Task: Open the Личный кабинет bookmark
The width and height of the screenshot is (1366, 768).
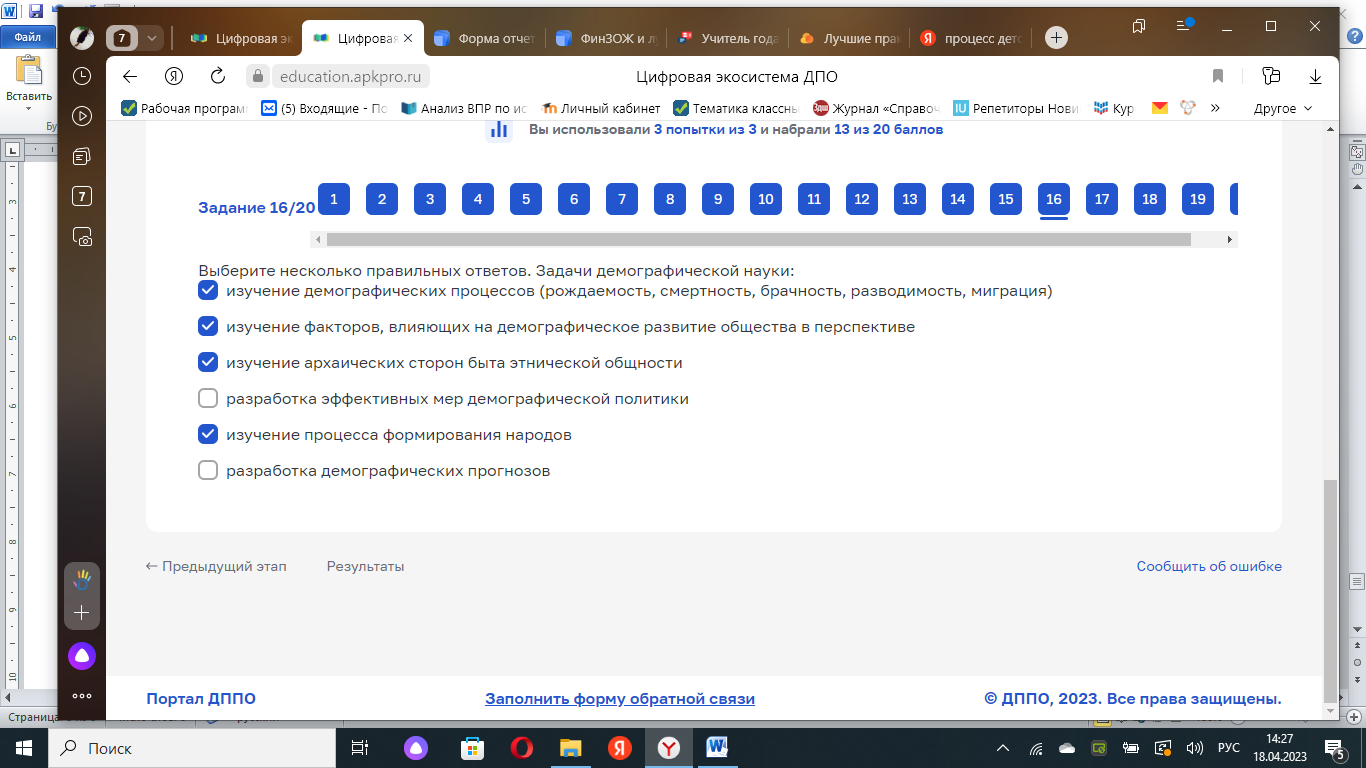Action: [601, 108]
